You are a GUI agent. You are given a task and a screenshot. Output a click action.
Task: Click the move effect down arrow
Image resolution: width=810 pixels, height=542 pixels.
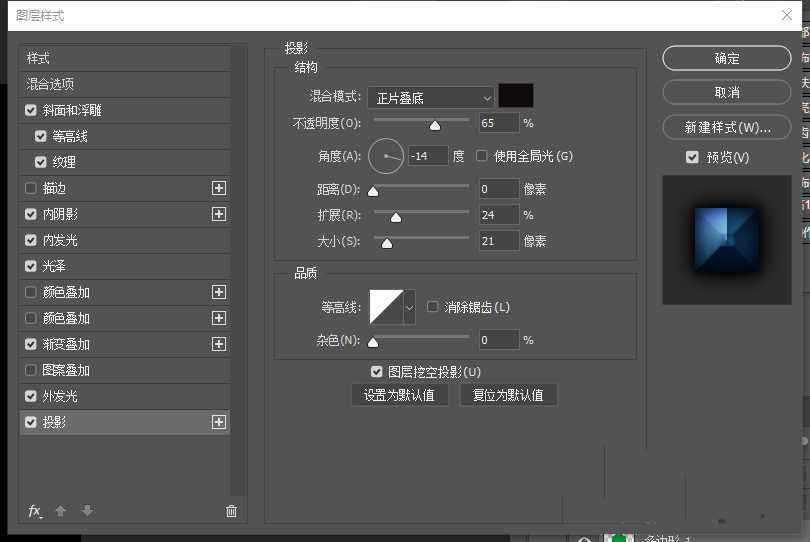coord(87,511)
